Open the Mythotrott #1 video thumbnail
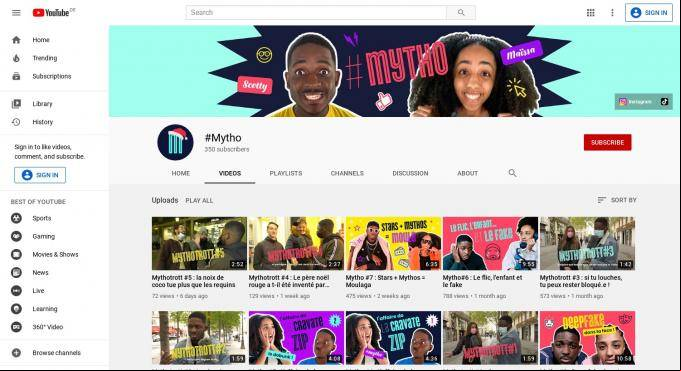This screenshot has height=371, width=681. pos(490,338)
